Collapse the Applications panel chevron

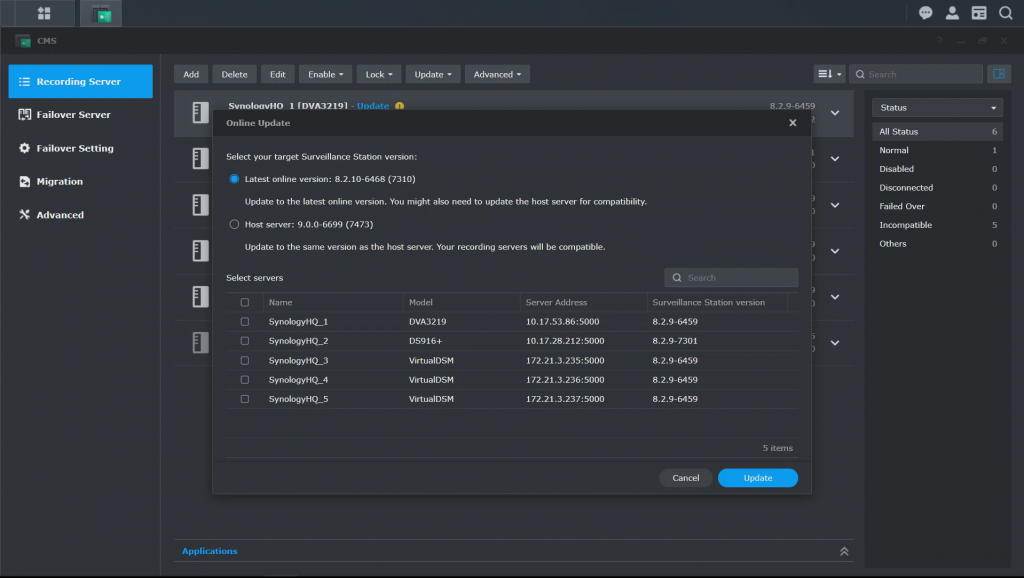[x=844, y=551]
